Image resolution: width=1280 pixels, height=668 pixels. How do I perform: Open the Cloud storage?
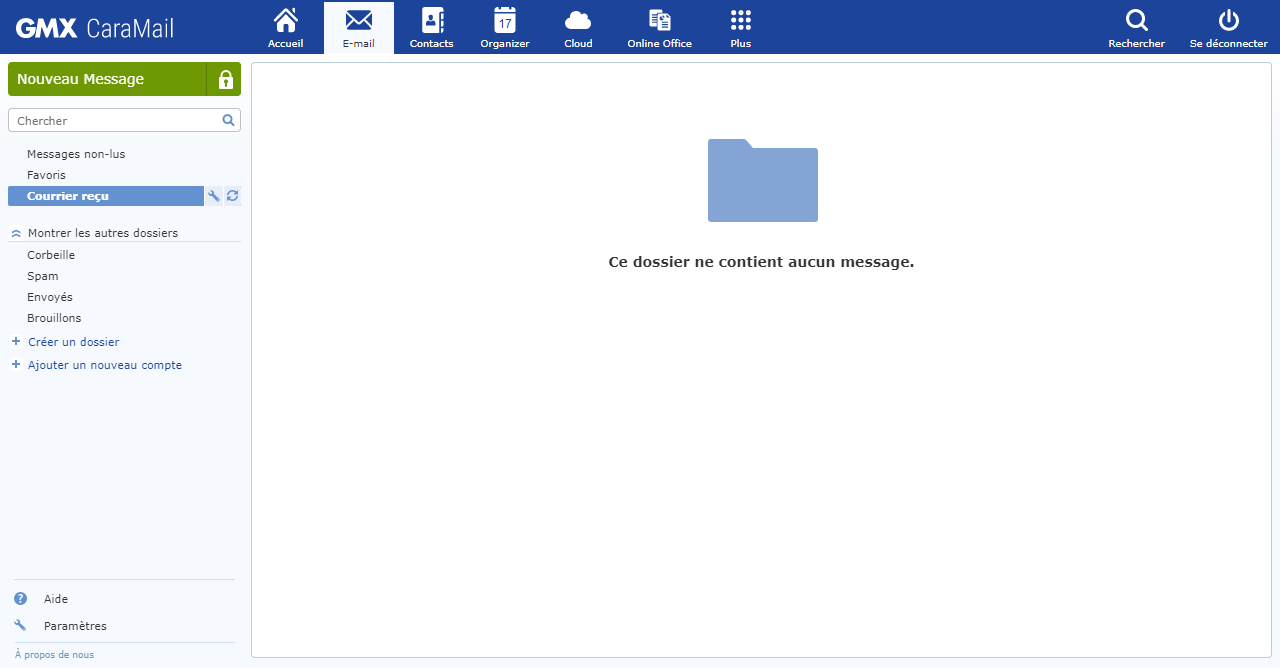[x=577, y=27]
